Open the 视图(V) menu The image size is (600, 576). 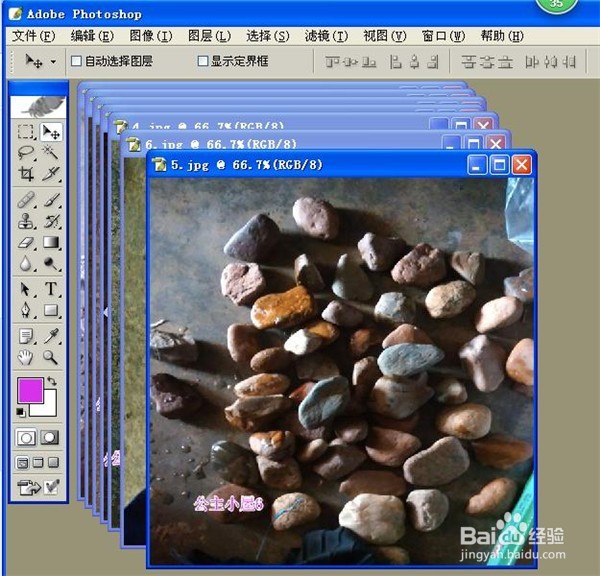coord(385,36)
